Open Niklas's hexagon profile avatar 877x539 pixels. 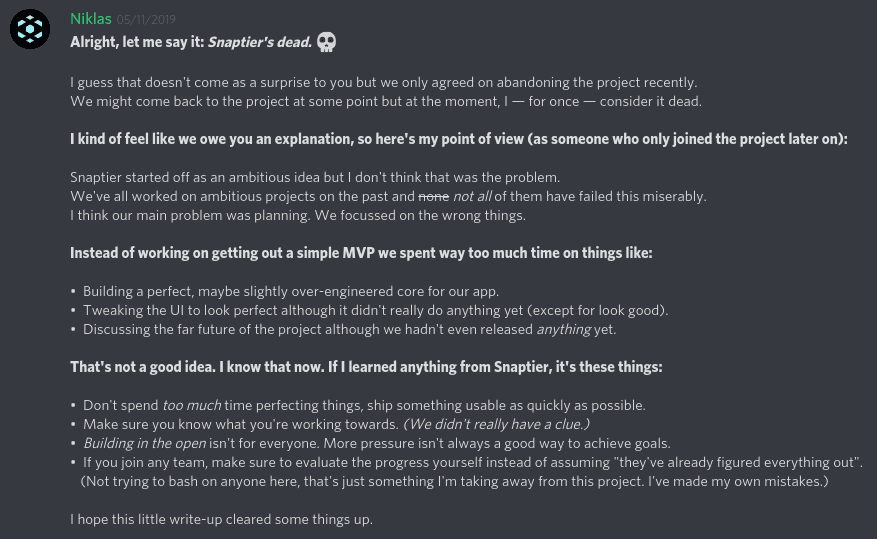coord(30,29)
